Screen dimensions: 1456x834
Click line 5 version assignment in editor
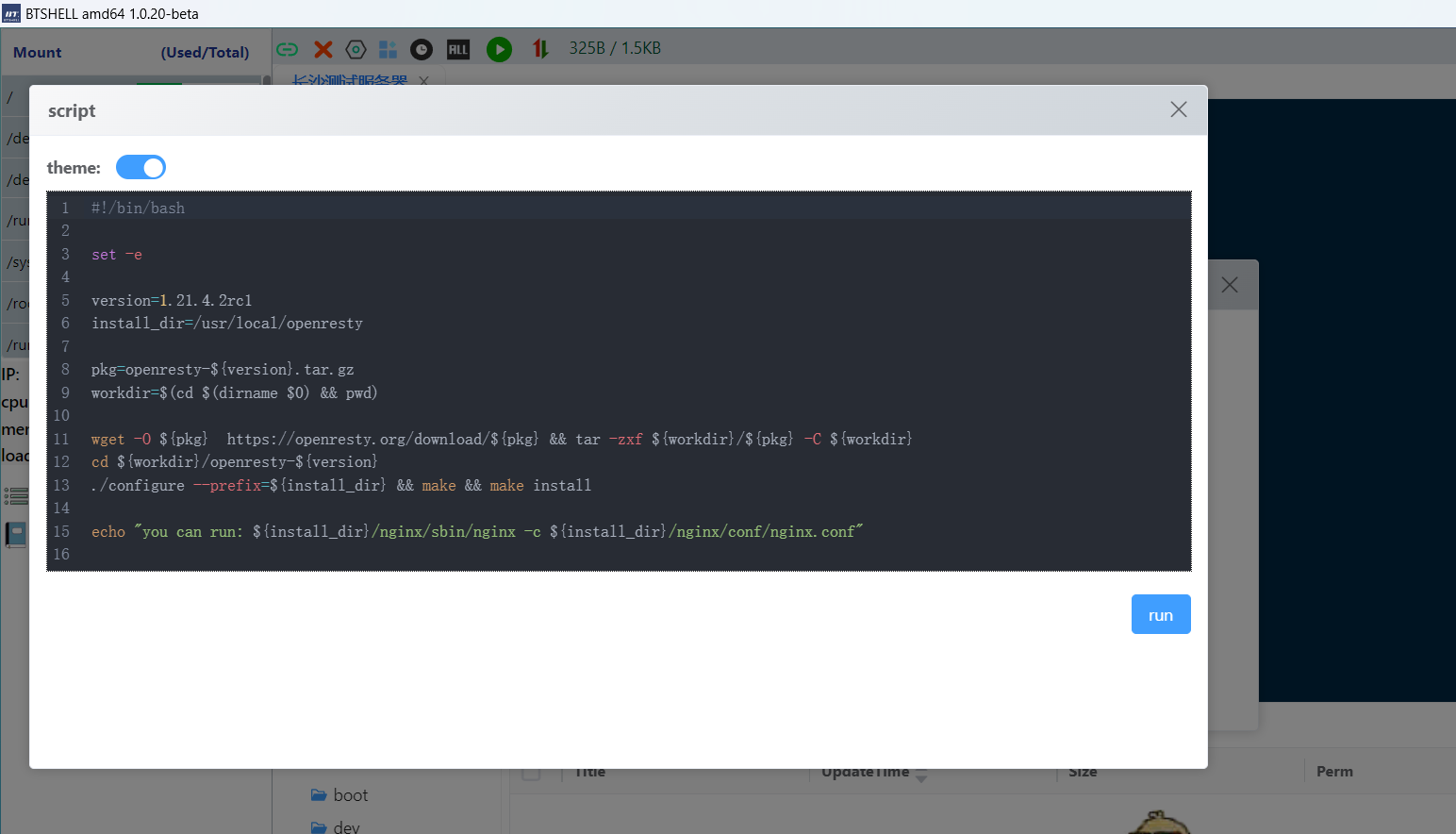pos(172,300)
